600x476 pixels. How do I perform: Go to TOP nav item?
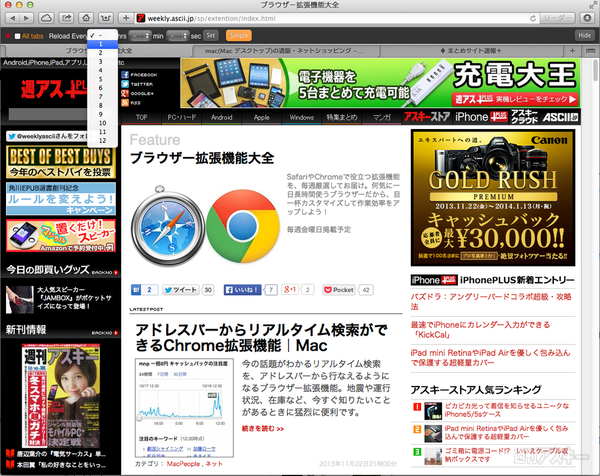pos(142,117)
